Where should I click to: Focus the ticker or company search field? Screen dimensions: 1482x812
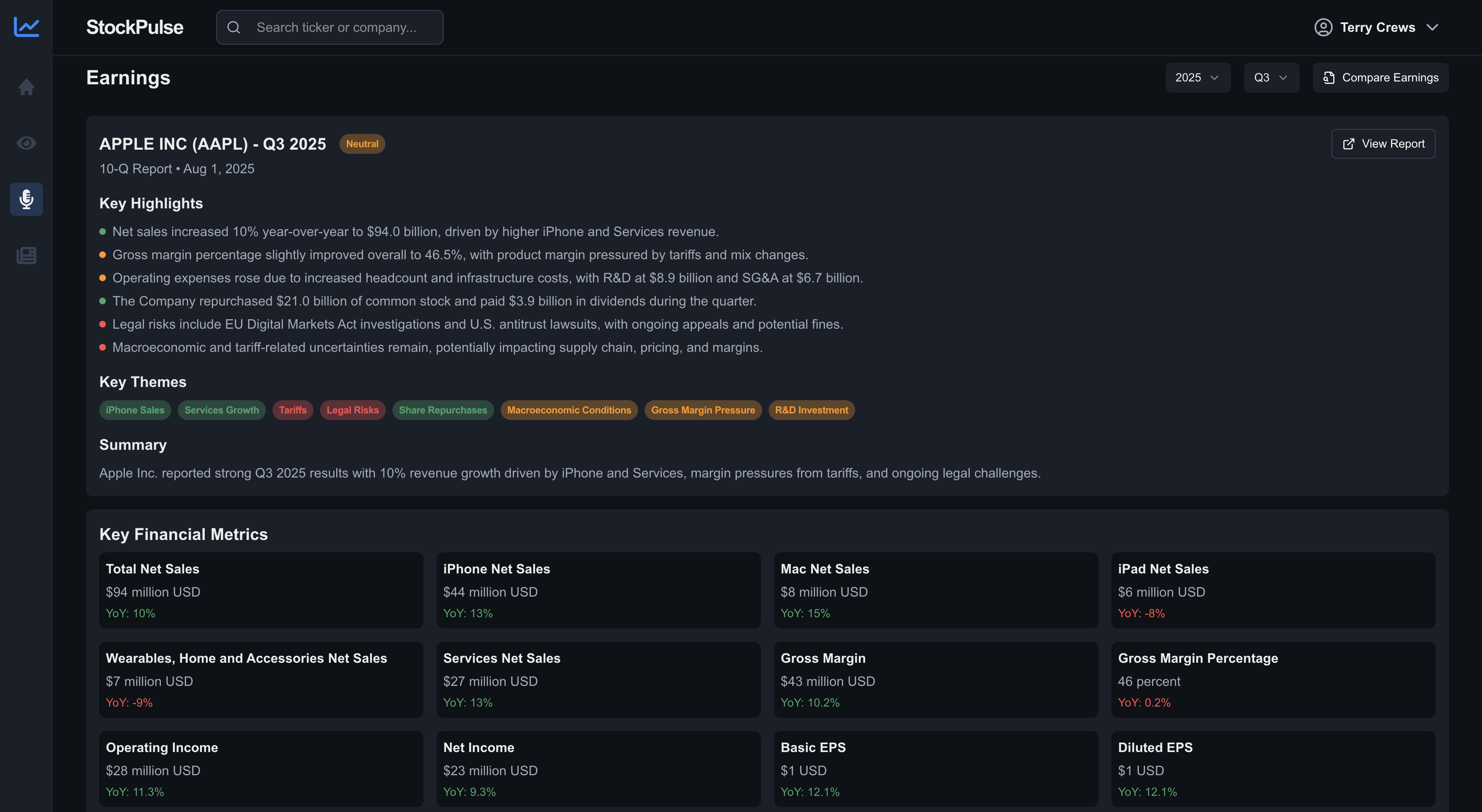click(x=345, y=28)
